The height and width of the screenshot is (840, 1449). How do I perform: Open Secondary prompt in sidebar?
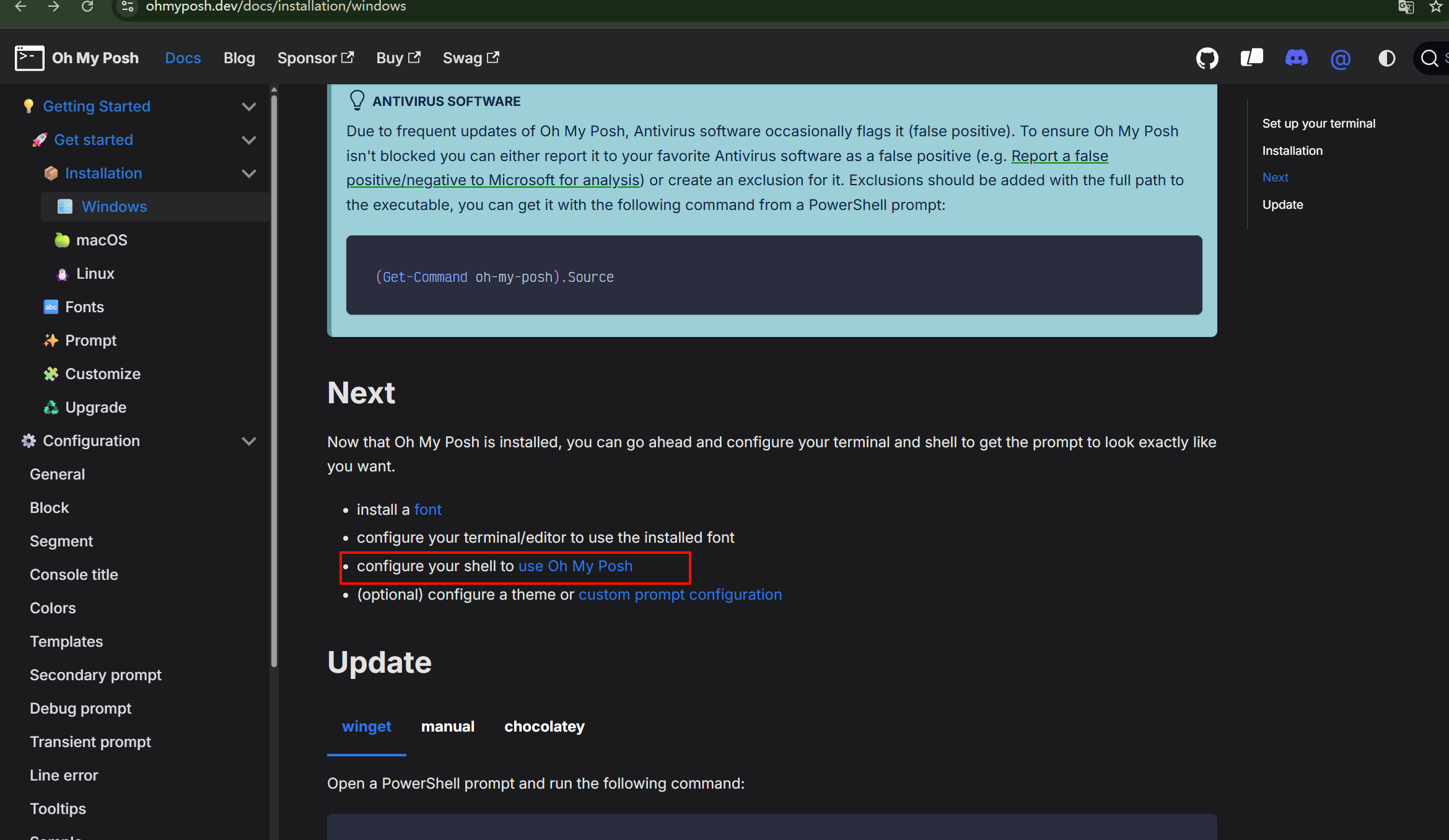95,675
